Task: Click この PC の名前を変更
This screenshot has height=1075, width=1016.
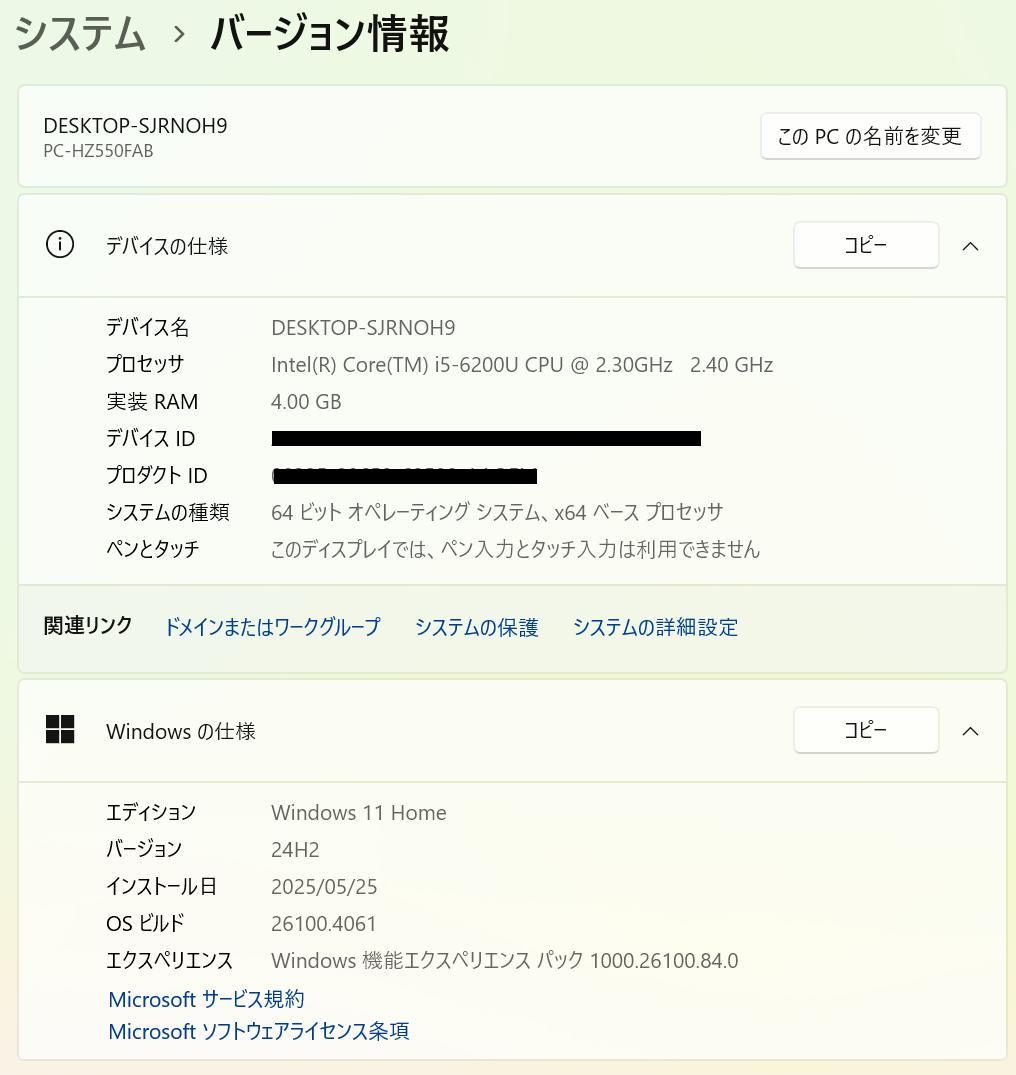Action: (x=869, y=136)
